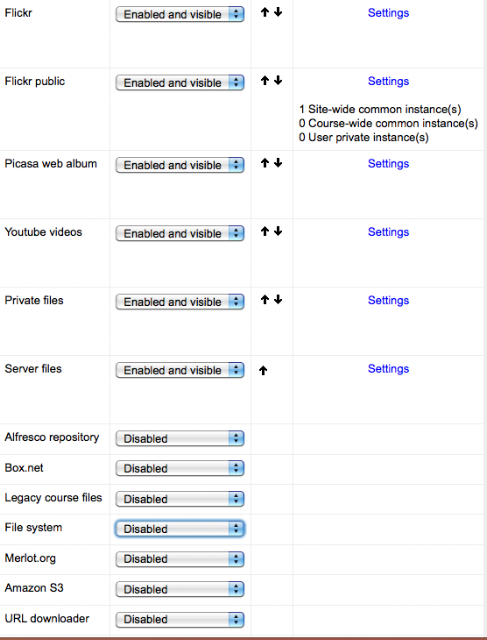
Task: Open Server files visibility dropdown
Action: click(x=180, y=370)
